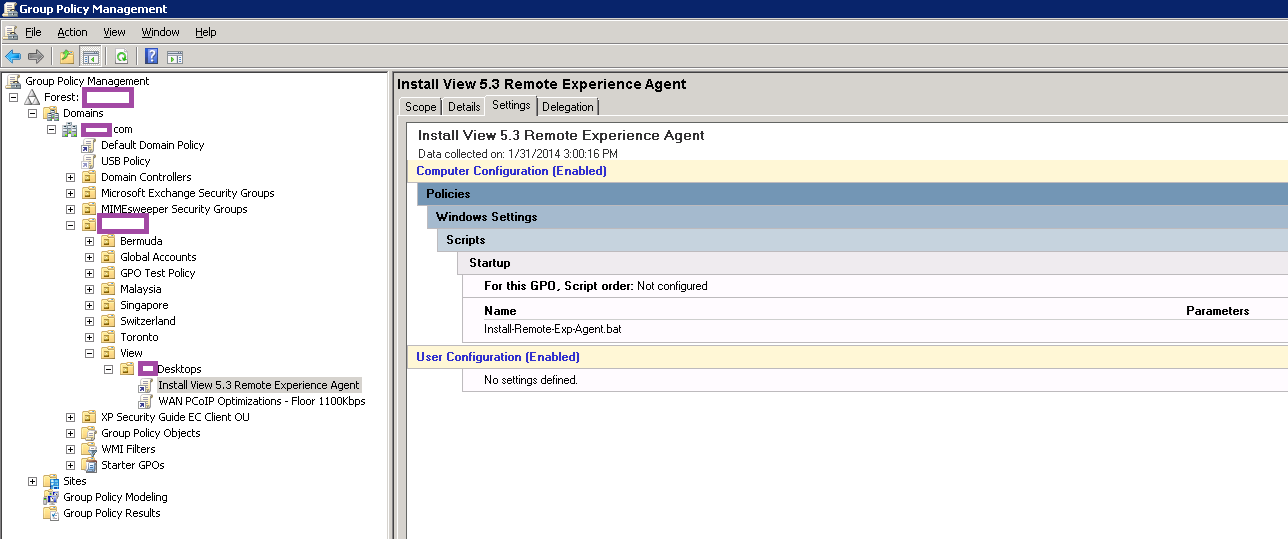Expand the Starter GPOs node
The image size is (1288, 539).
70,465
